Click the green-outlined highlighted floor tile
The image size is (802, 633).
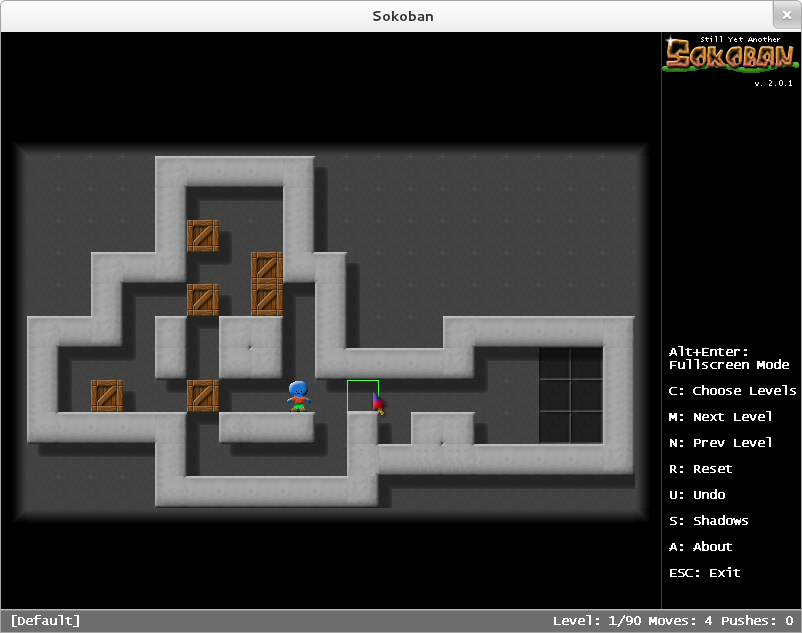pos(363,396)
